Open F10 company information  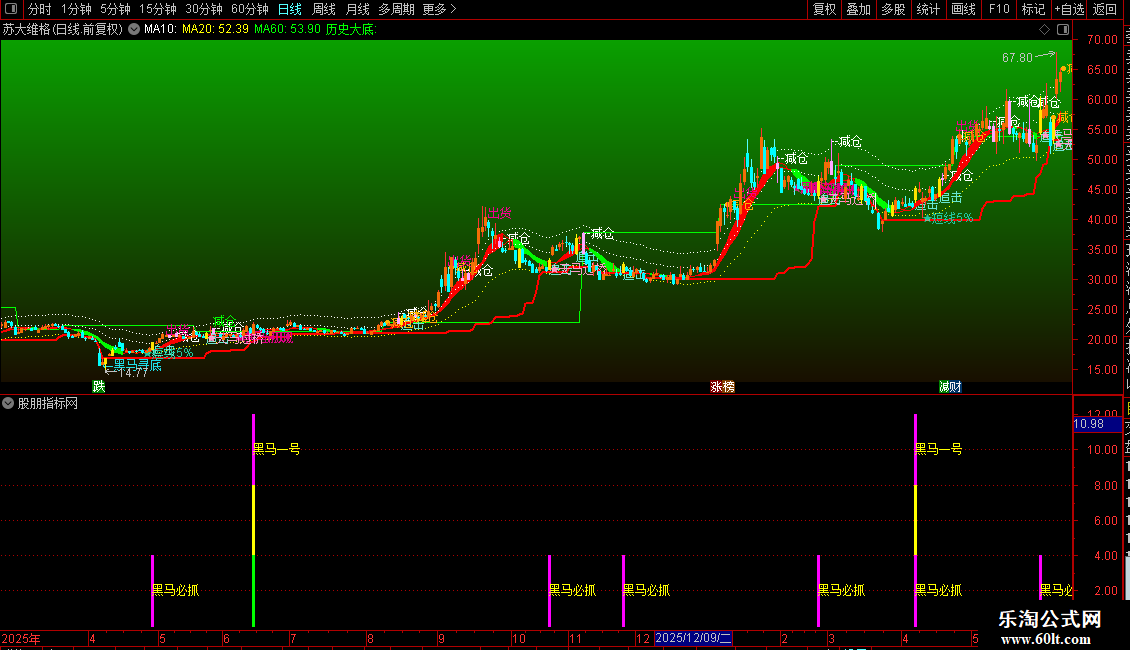999,9
